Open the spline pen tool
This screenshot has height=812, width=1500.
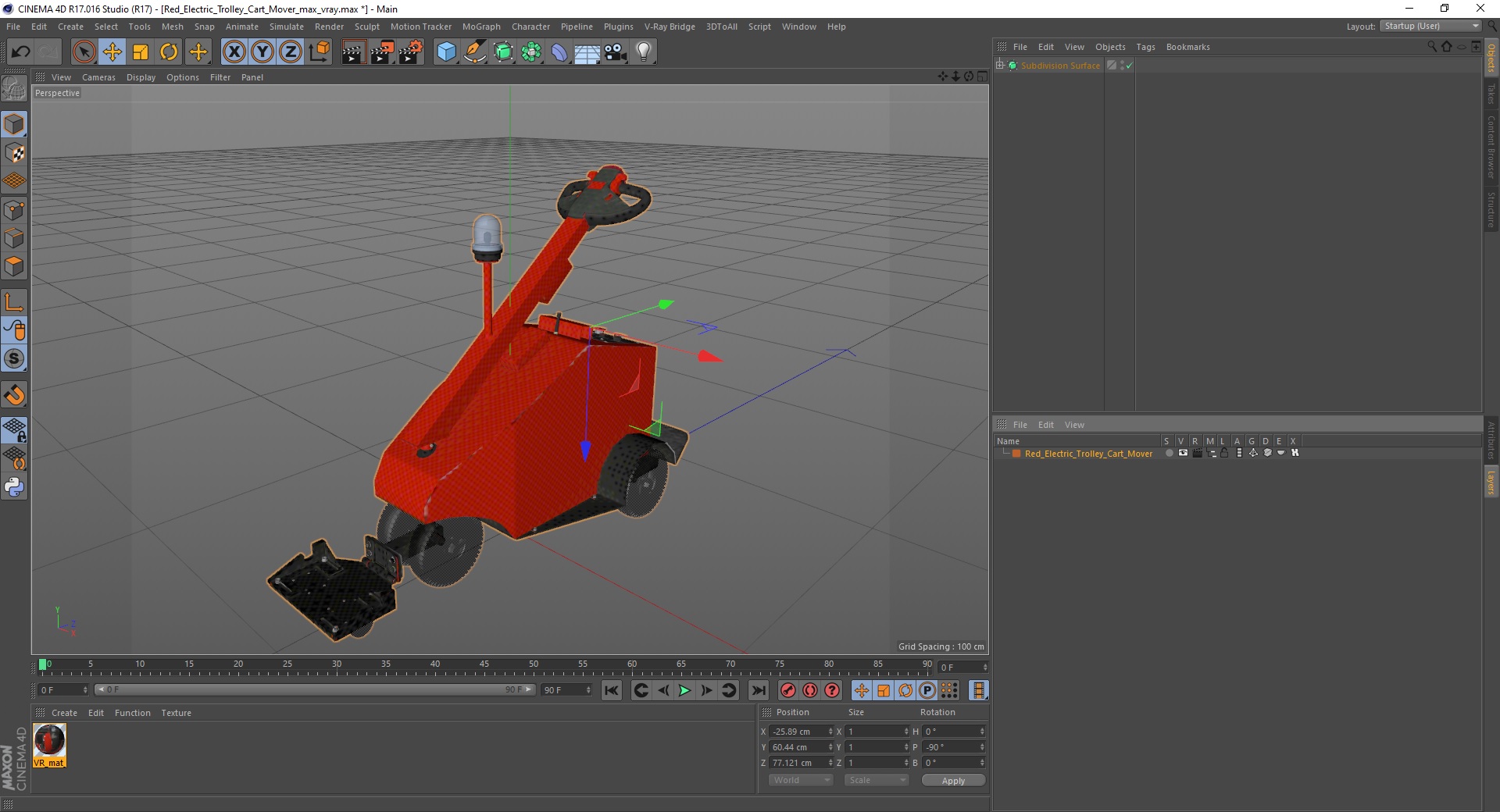click(x=474, y=52)
